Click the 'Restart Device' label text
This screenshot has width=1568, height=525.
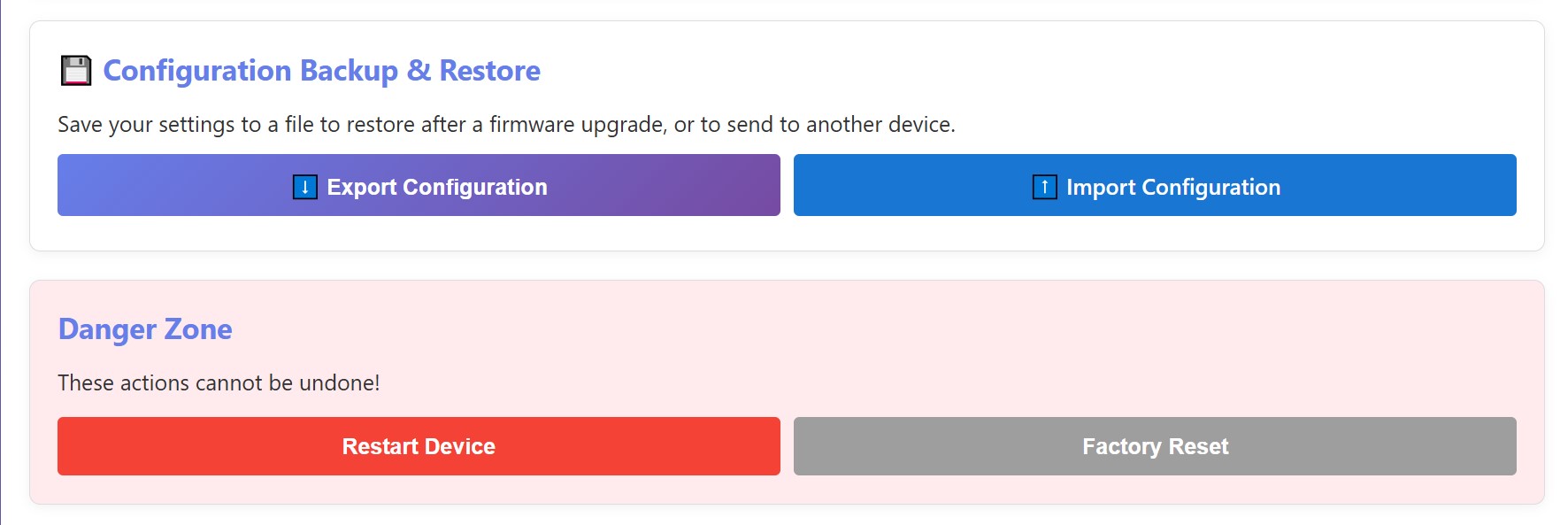coord(419,446)
